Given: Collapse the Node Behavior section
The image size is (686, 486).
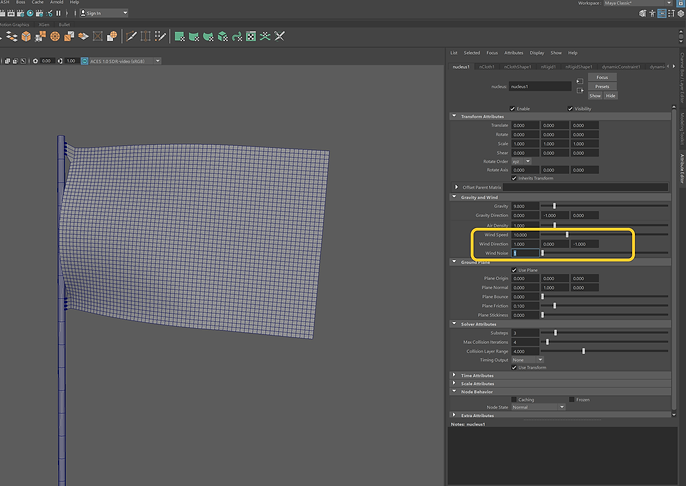Looking at the screenshot, I should click(454, 392).
